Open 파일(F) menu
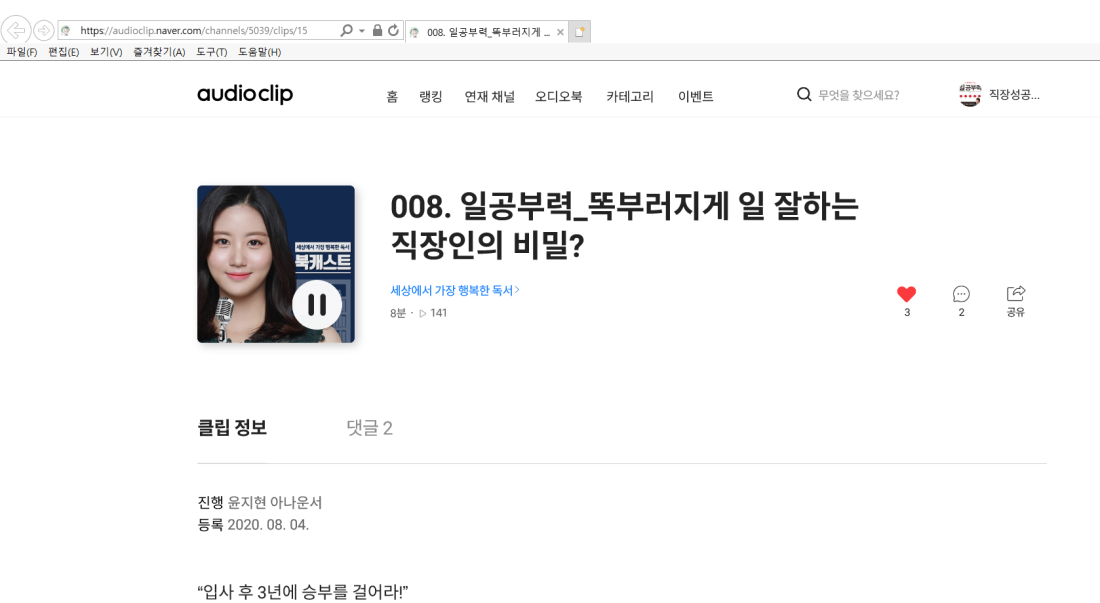The image size is (1100, 603). pos(22,52)
